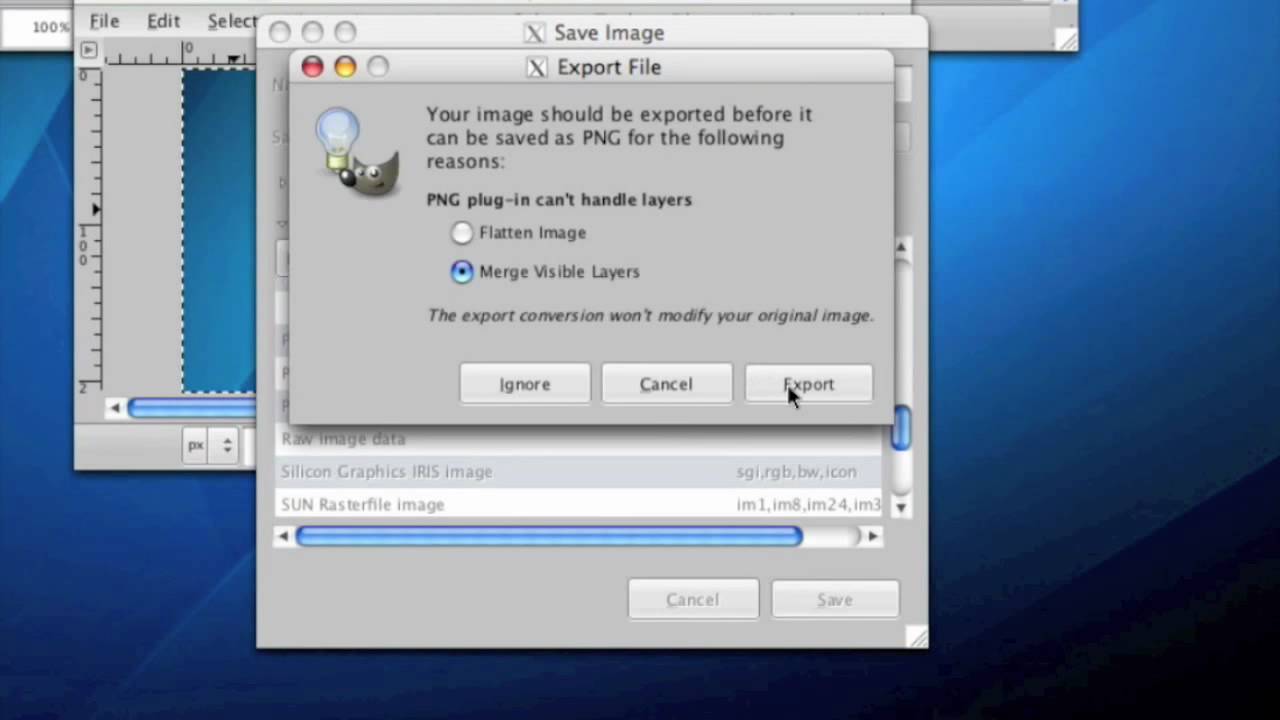
Task: Click the file type list horizontal scrollbar thumb
Action: (x=549, y=537)
